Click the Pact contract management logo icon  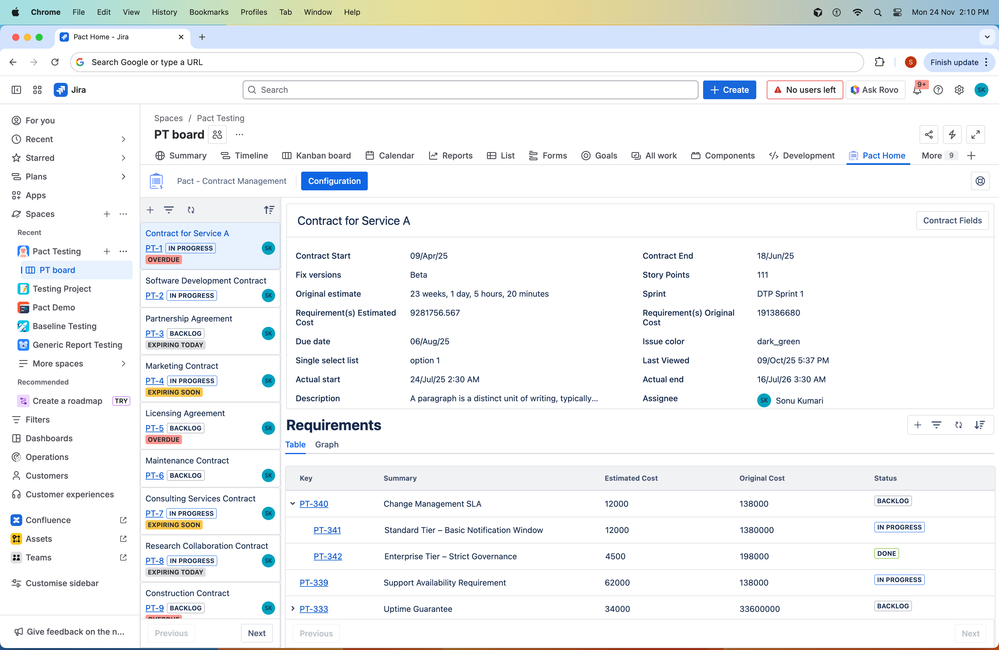click(x=156, y=181)
